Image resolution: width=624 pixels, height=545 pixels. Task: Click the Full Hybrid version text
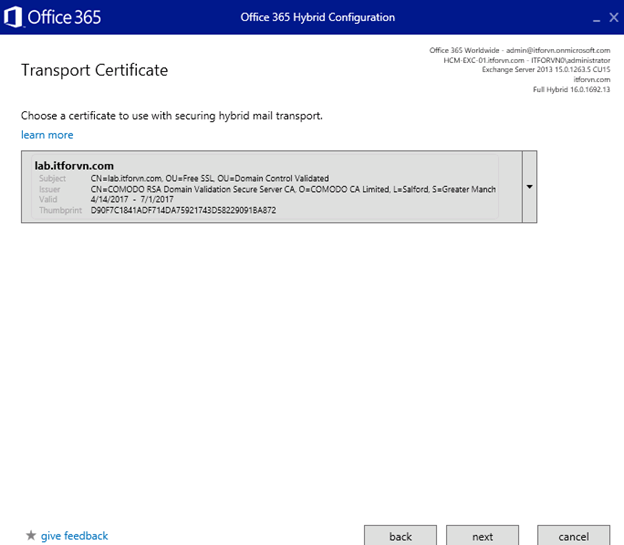[x=571, y=90]
